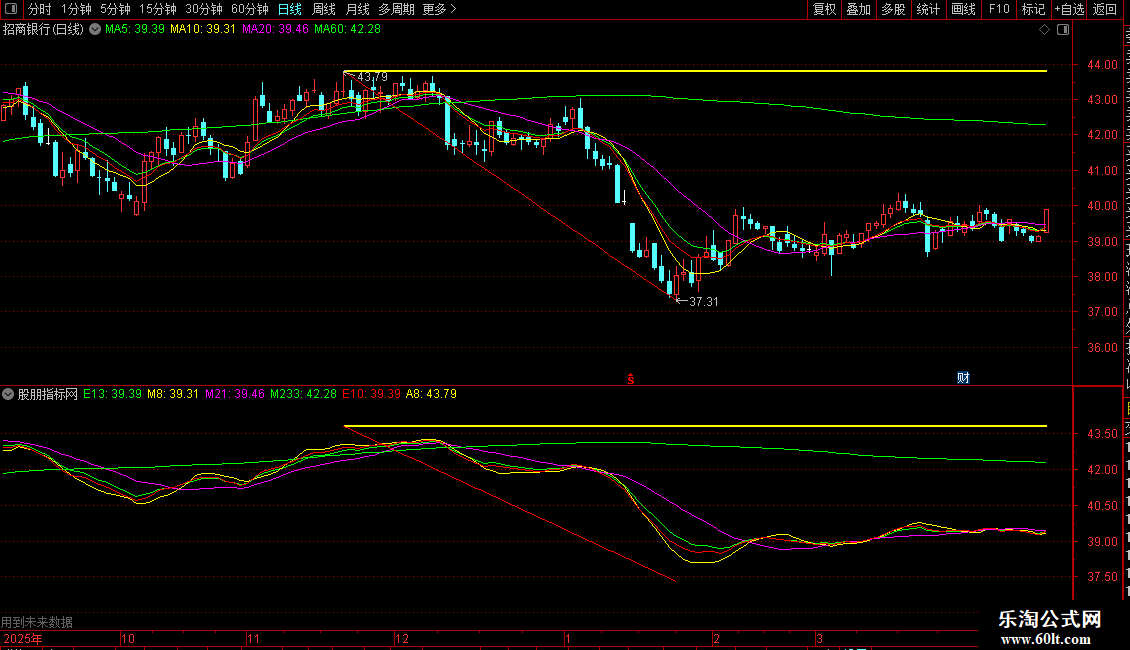Switch to 周线 weekly chart
Image resolution: width=1130 pixels, height=650 pixels.
(324, 9)
